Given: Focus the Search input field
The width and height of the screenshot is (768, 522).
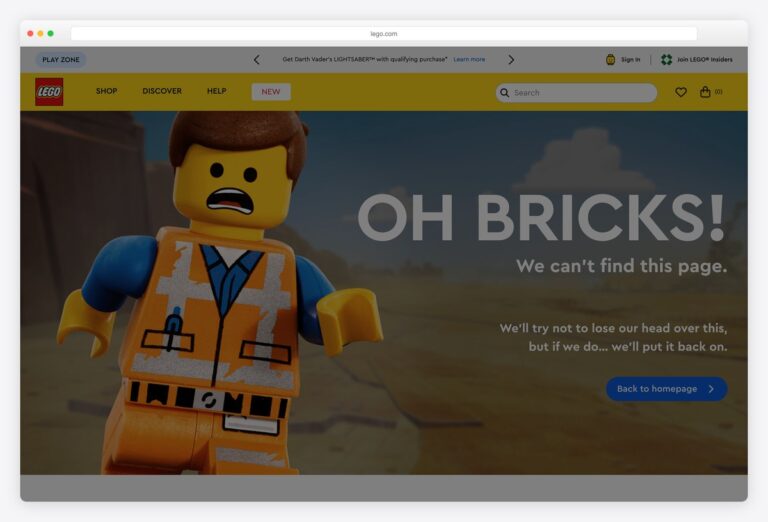Looking at the screenshot, I should point(576,93).
